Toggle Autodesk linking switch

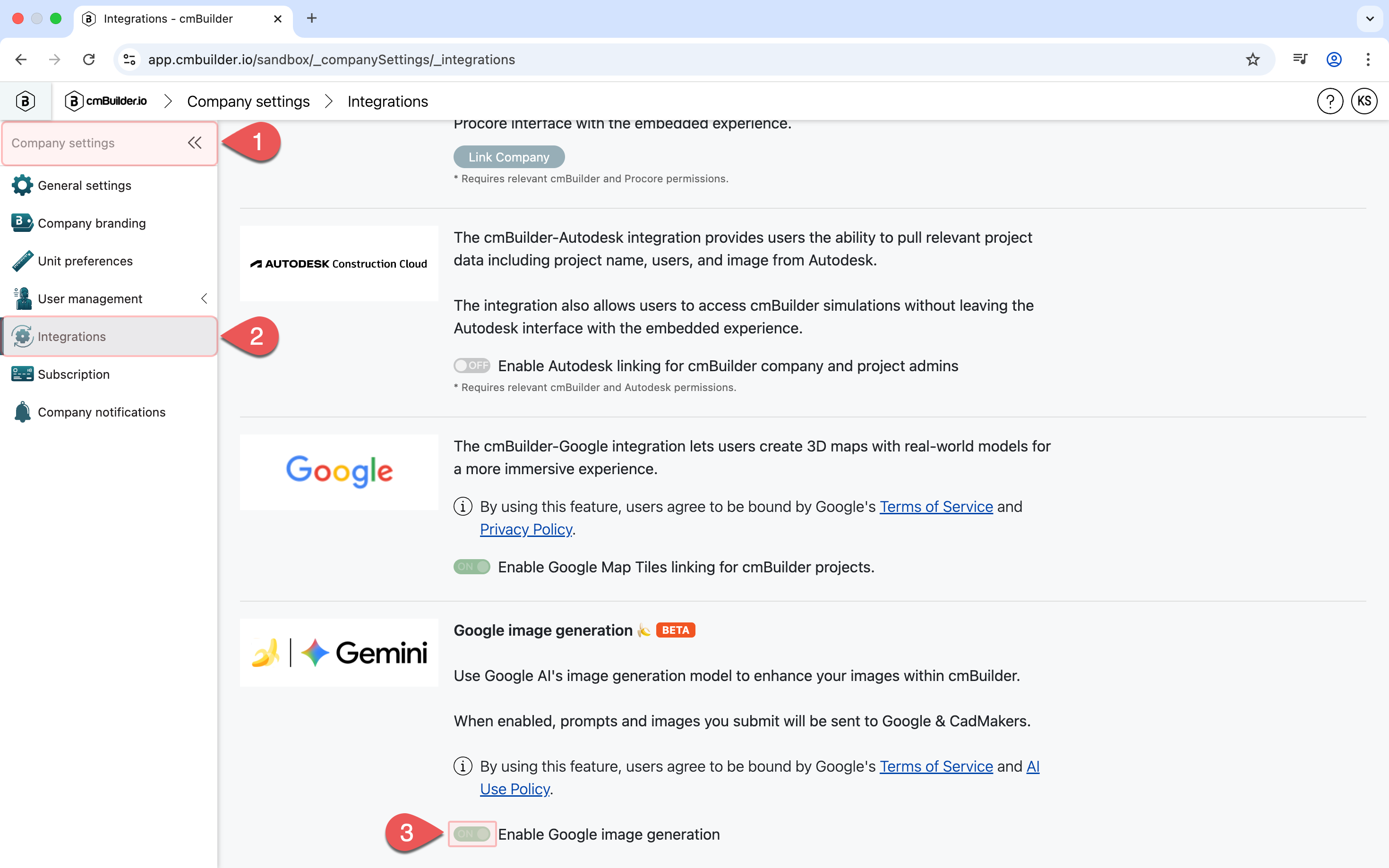coord(472,366)
